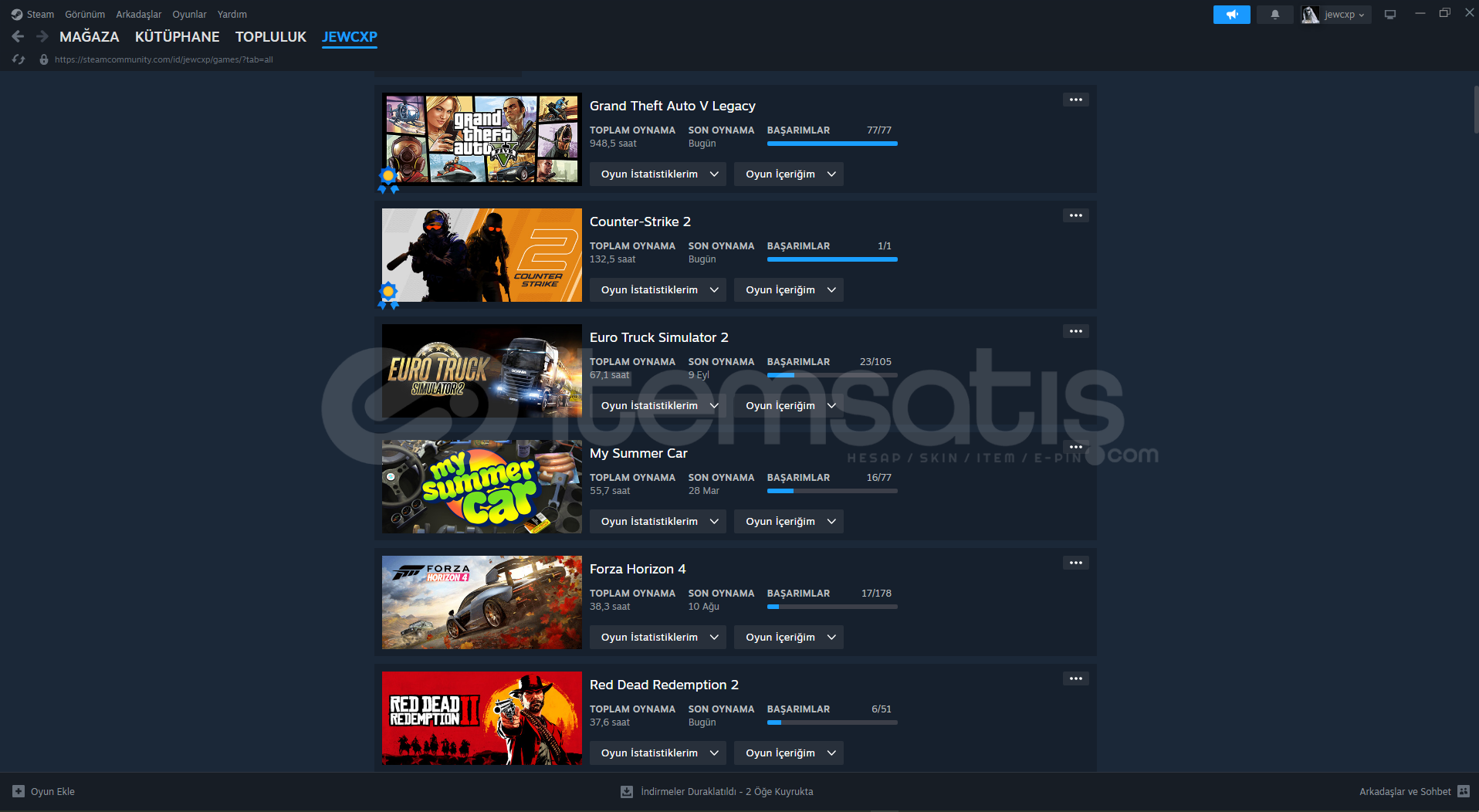
Task: Open the Forza Horizon 4 title link
Action: pos(638,569)
